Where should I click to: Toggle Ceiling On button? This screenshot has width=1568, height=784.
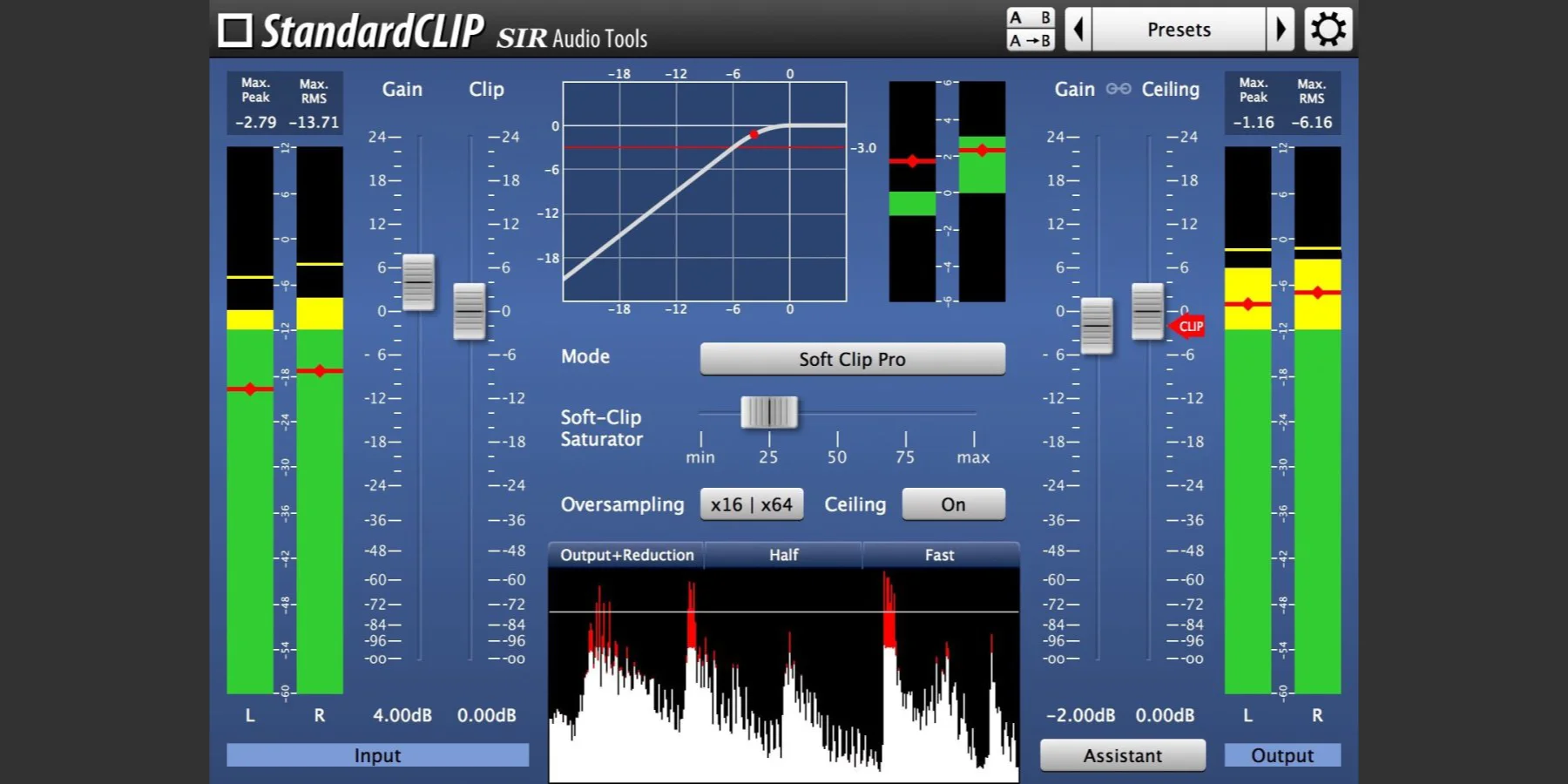[x=953, y=504]
